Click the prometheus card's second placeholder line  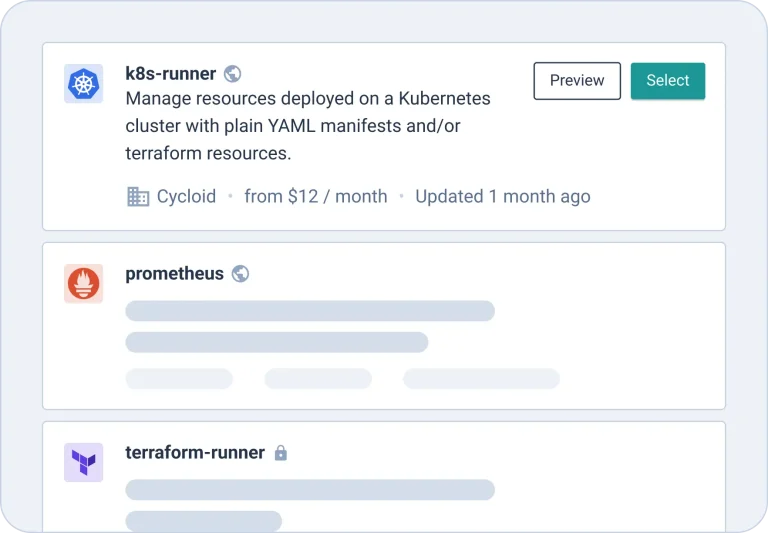(x=277, y=342)
